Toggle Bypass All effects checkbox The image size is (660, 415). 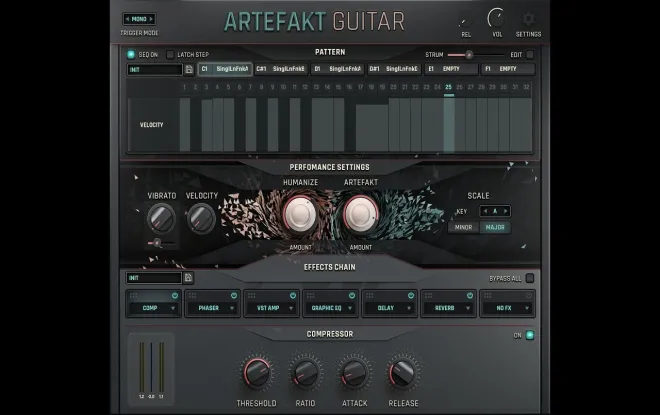pos(530,278)
